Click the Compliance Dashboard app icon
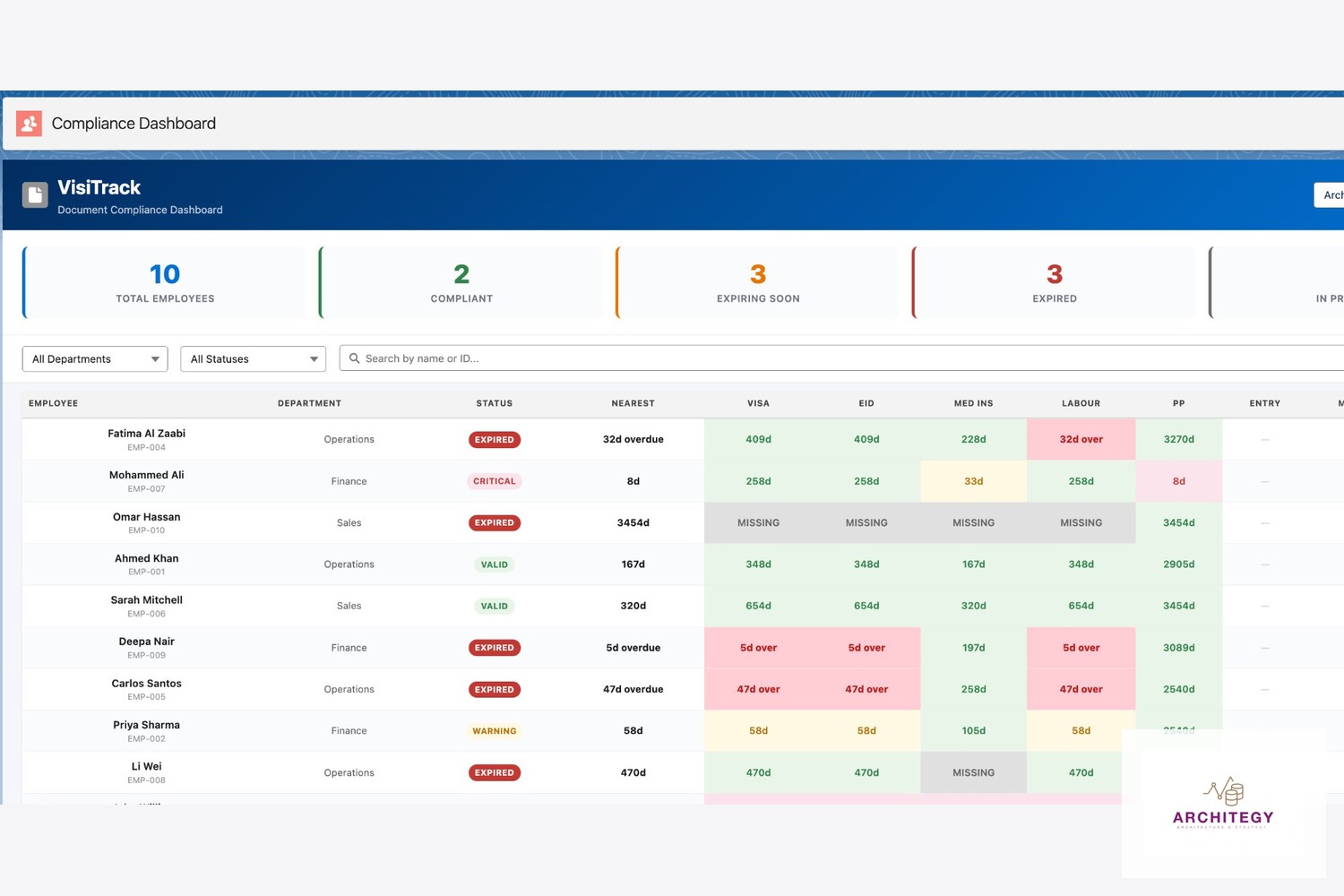The width and height of the screenshot is (1344, 896). pyautogui.click(x=29, y=124)
